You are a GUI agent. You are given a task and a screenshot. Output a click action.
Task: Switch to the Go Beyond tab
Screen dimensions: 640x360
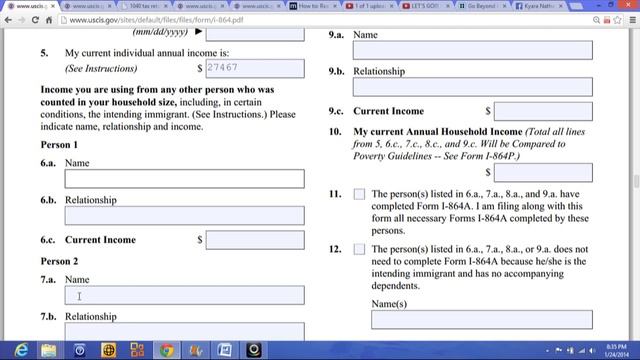[x=482, y=6]
